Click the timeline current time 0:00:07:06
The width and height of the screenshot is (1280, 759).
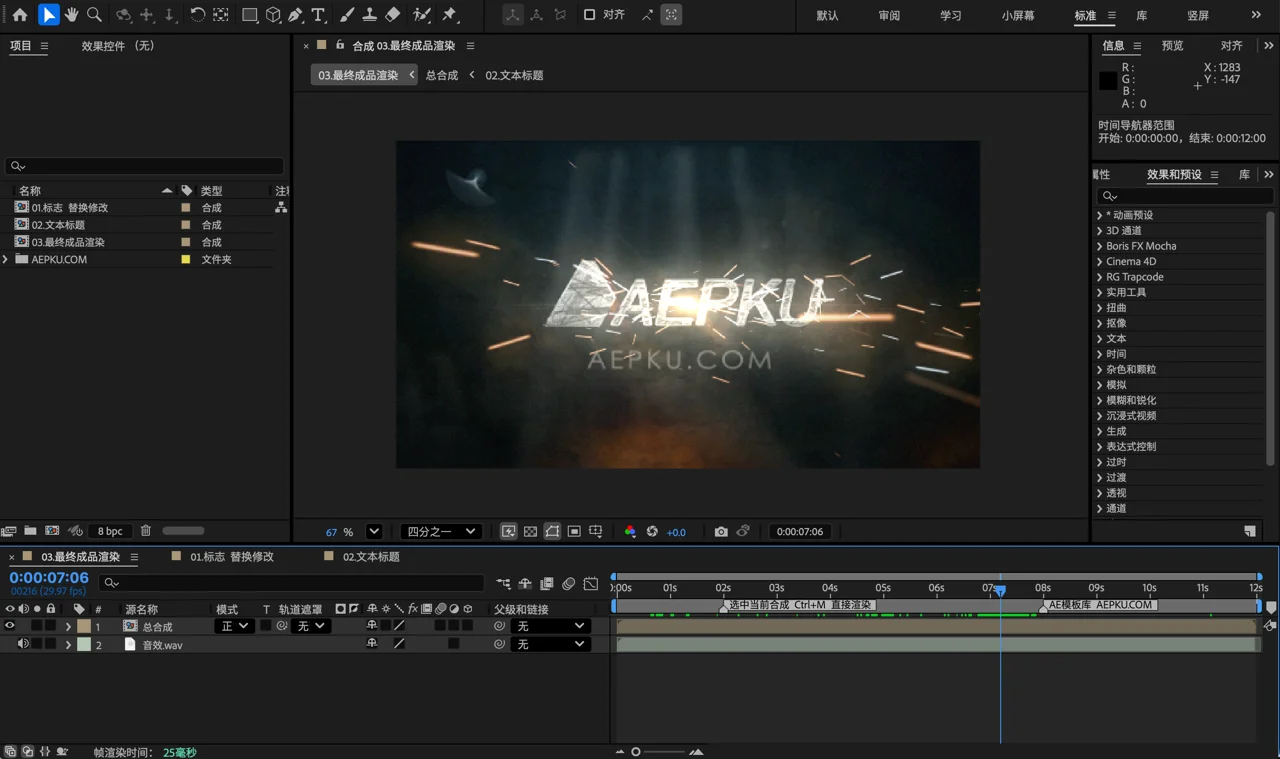[x=49, y=578]
